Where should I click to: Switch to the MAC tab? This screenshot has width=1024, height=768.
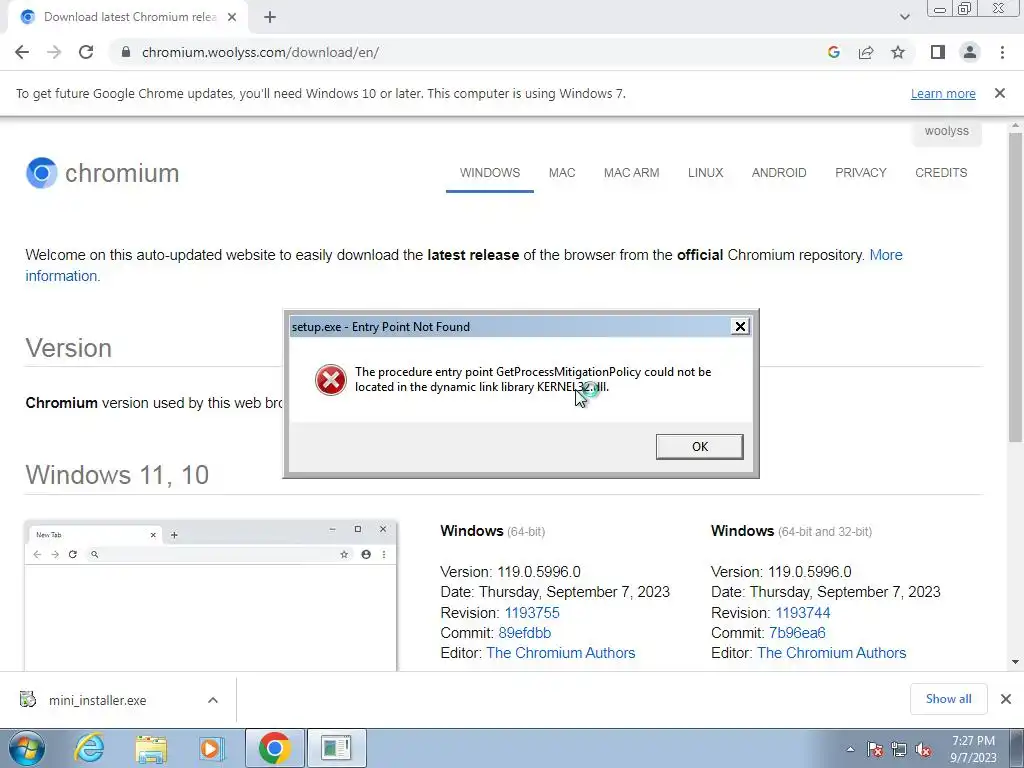562,173
